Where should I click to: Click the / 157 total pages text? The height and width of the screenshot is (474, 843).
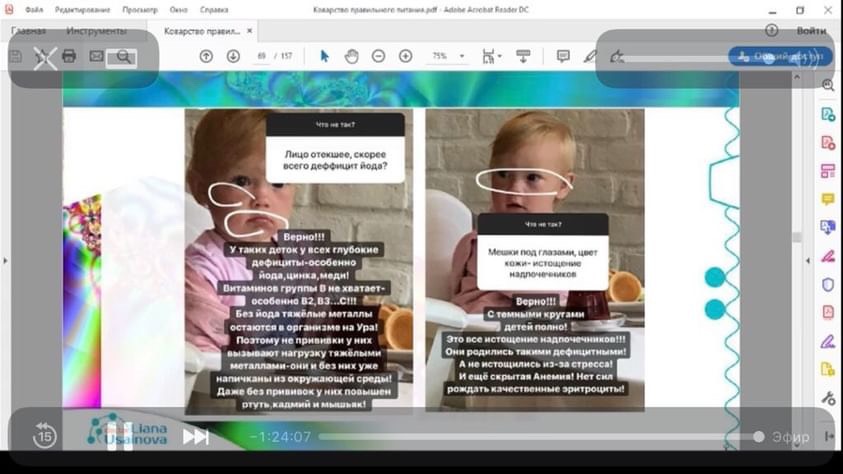(x=284, y=56)
